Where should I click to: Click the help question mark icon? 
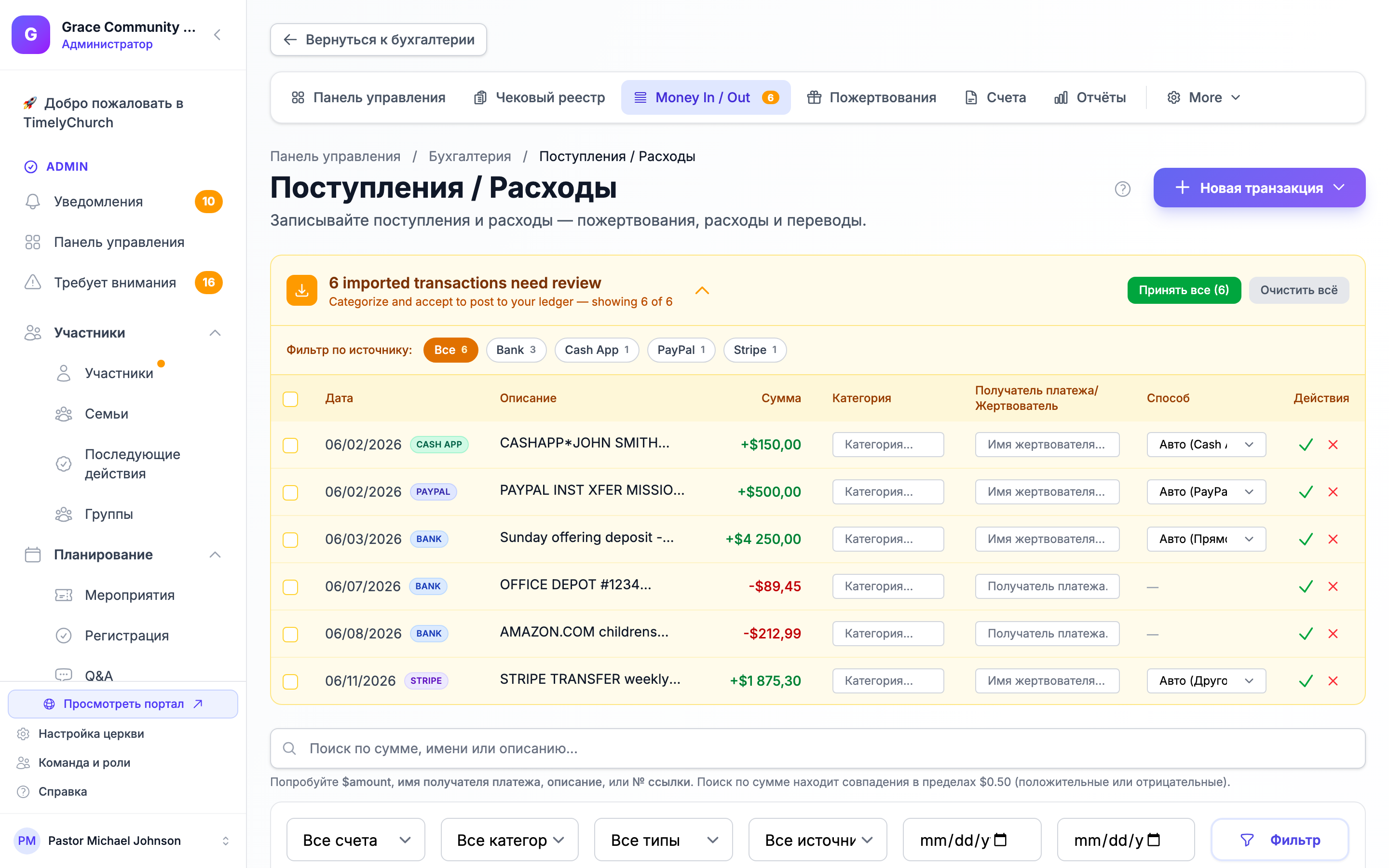tap(1122, 189)
